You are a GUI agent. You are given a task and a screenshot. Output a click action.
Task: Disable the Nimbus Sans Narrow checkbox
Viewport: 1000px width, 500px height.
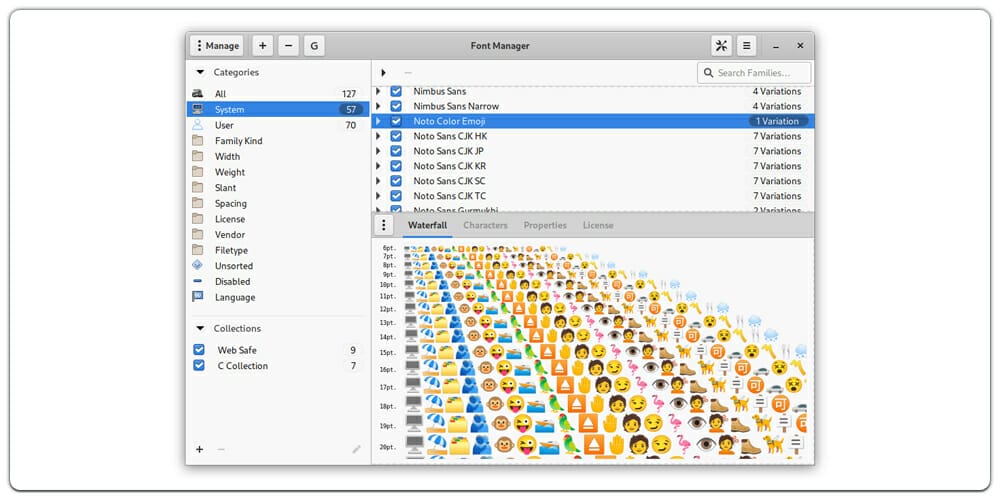[396, 106]
